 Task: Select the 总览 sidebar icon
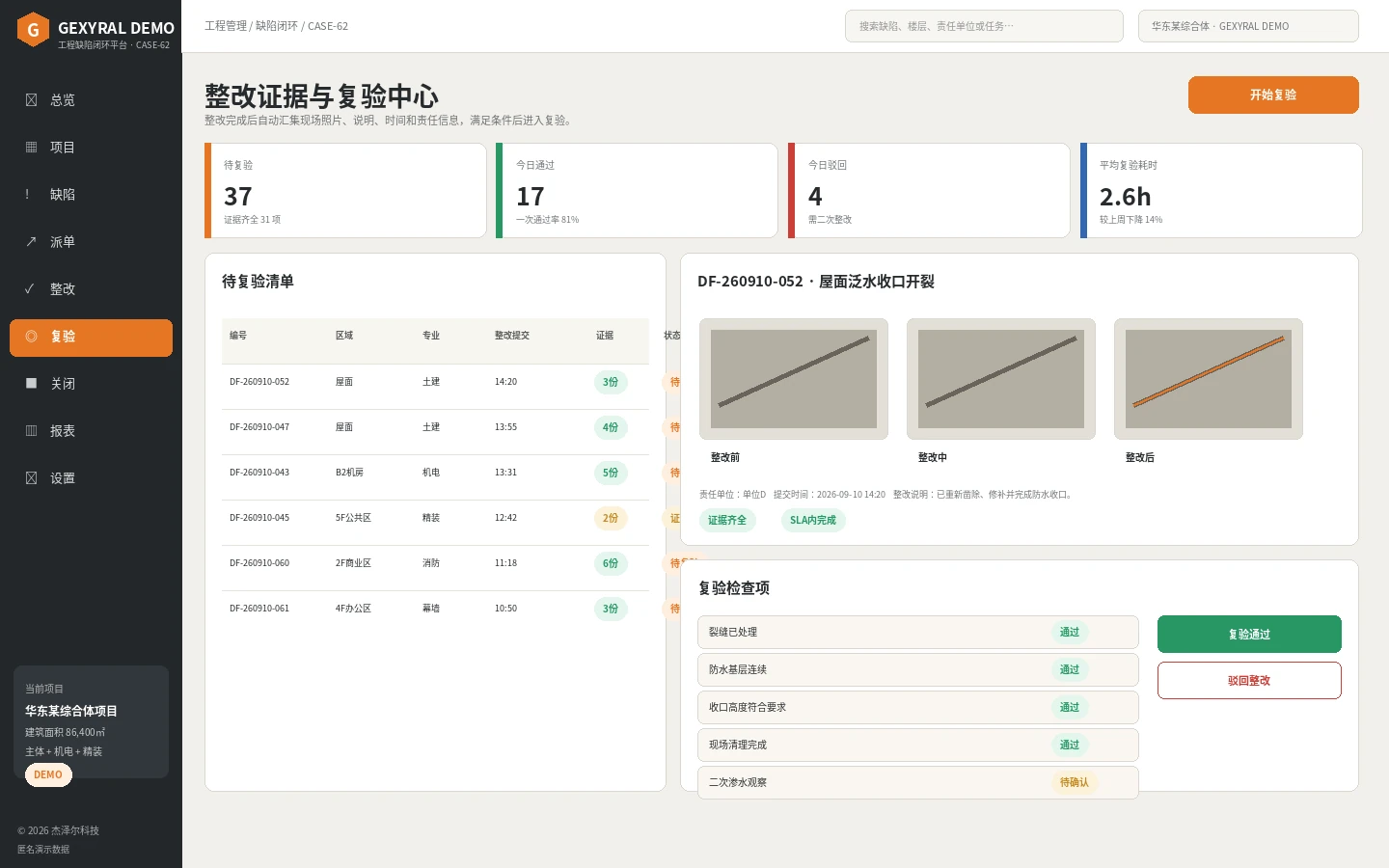coord(31,99)
